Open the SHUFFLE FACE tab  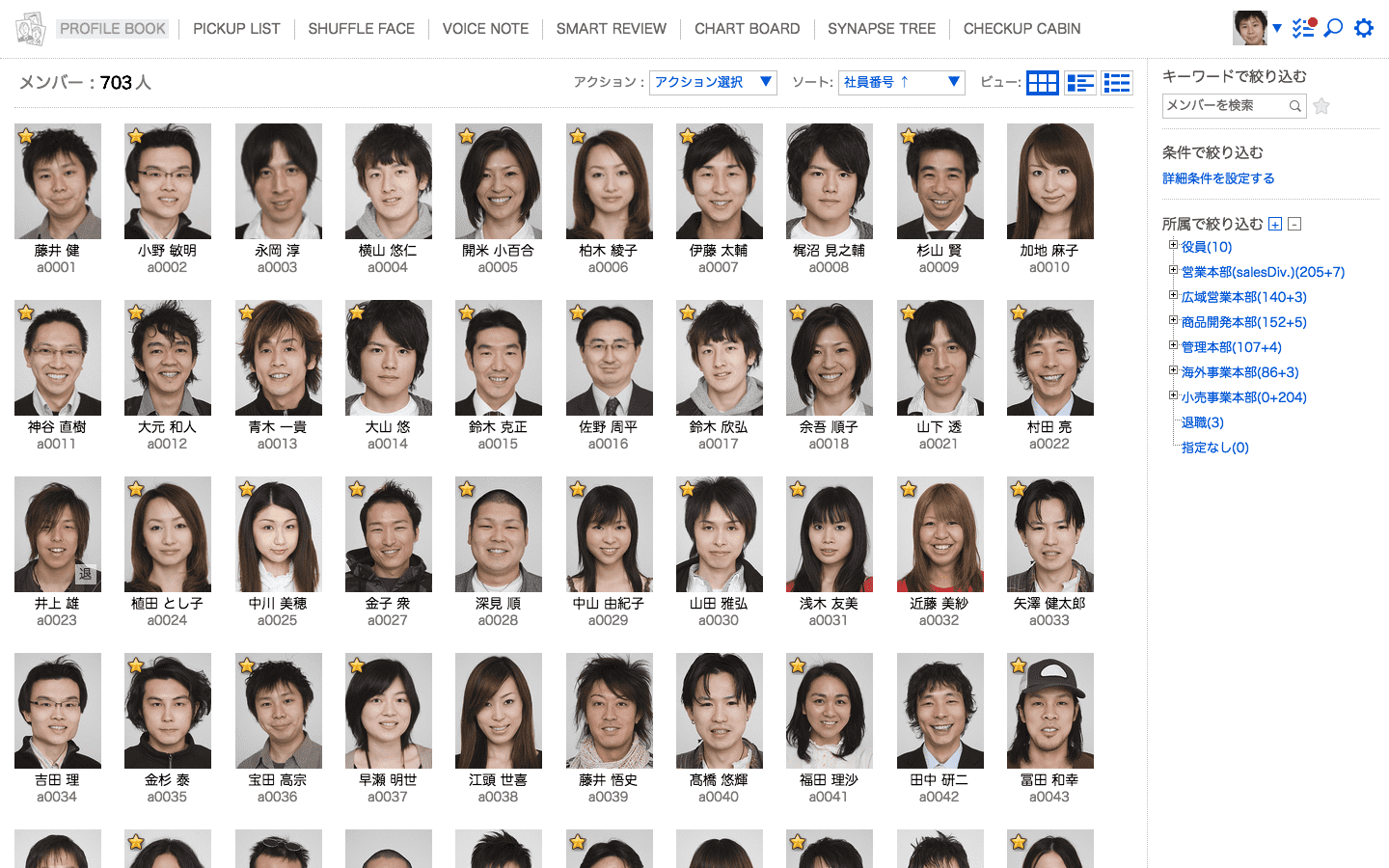362,29
